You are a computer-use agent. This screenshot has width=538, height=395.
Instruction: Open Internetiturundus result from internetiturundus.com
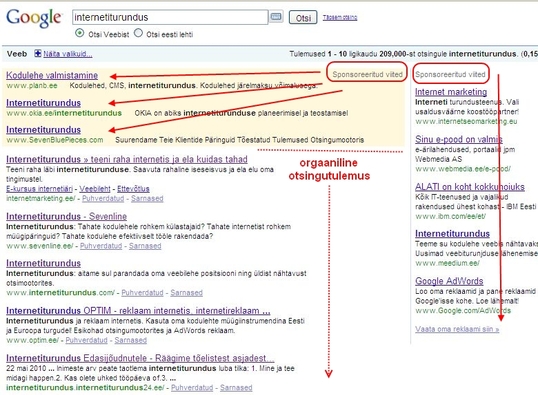(x=43, y=263)
